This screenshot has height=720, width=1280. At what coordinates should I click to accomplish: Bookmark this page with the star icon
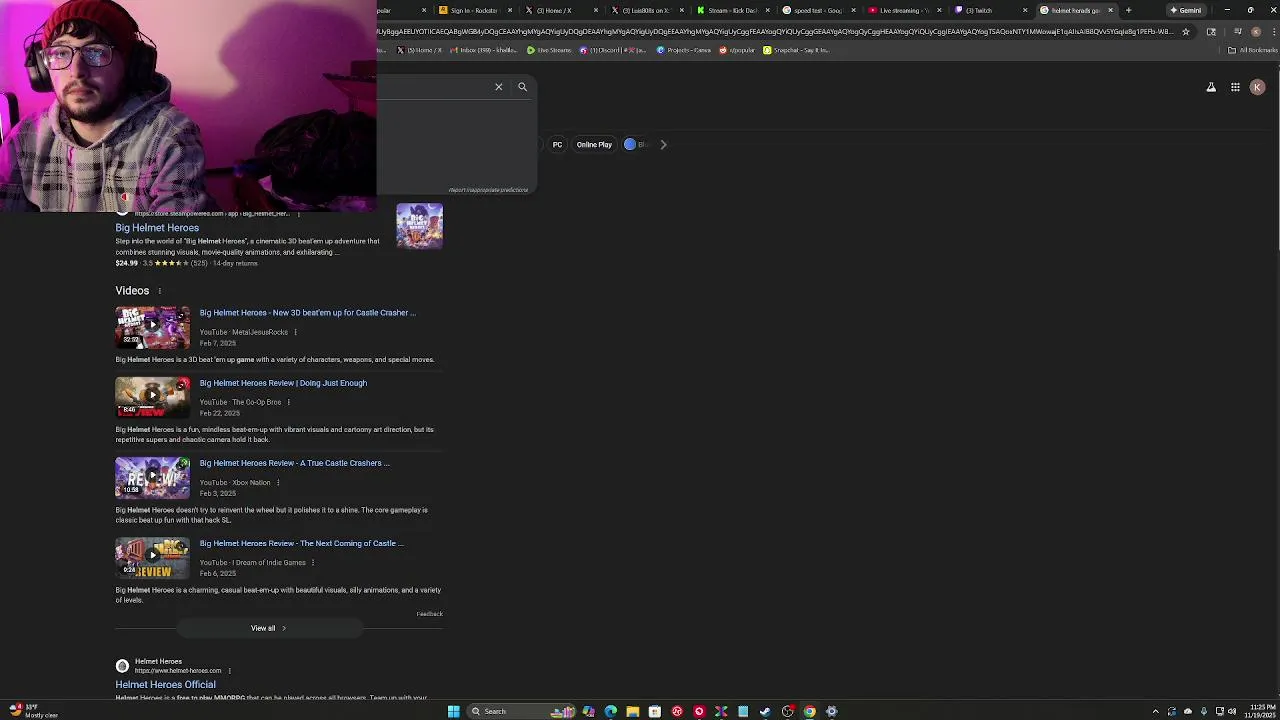[x=1186, y=32]
